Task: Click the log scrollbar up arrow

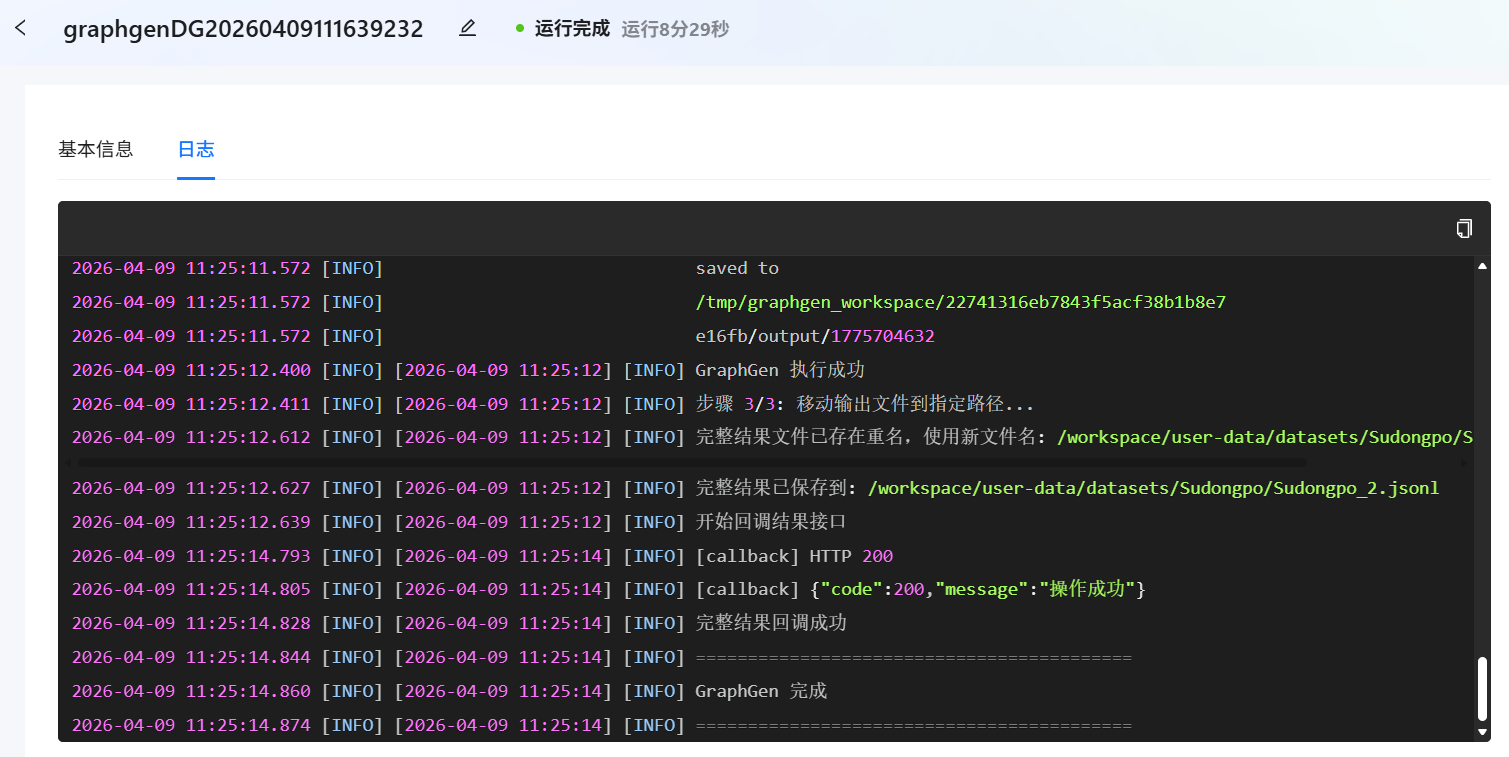Action: 1482,267
